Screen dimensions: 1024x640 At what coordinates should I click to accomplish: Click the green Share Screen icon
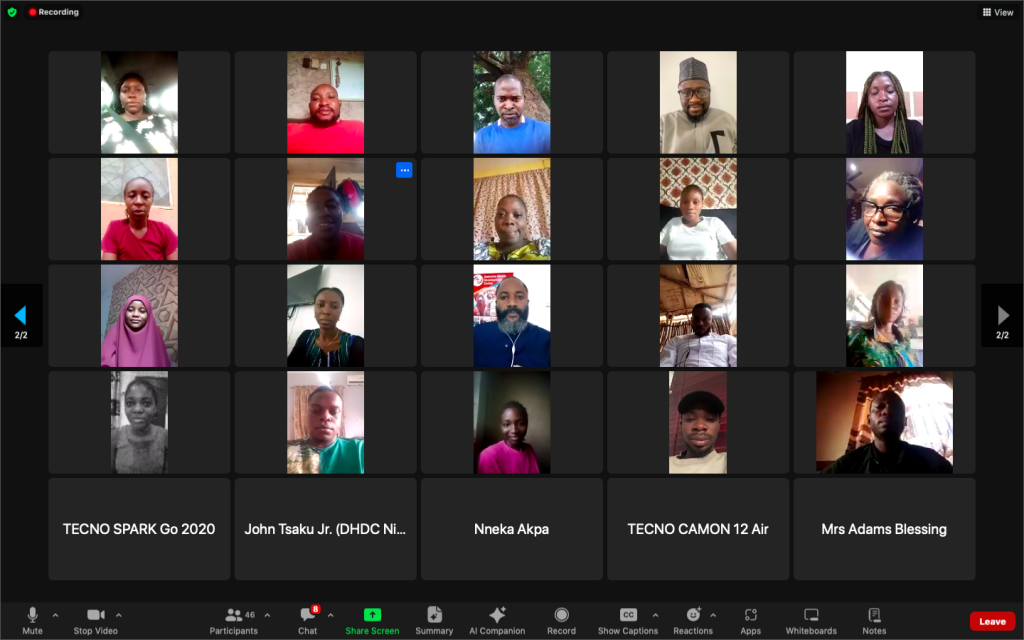(372, 615)
